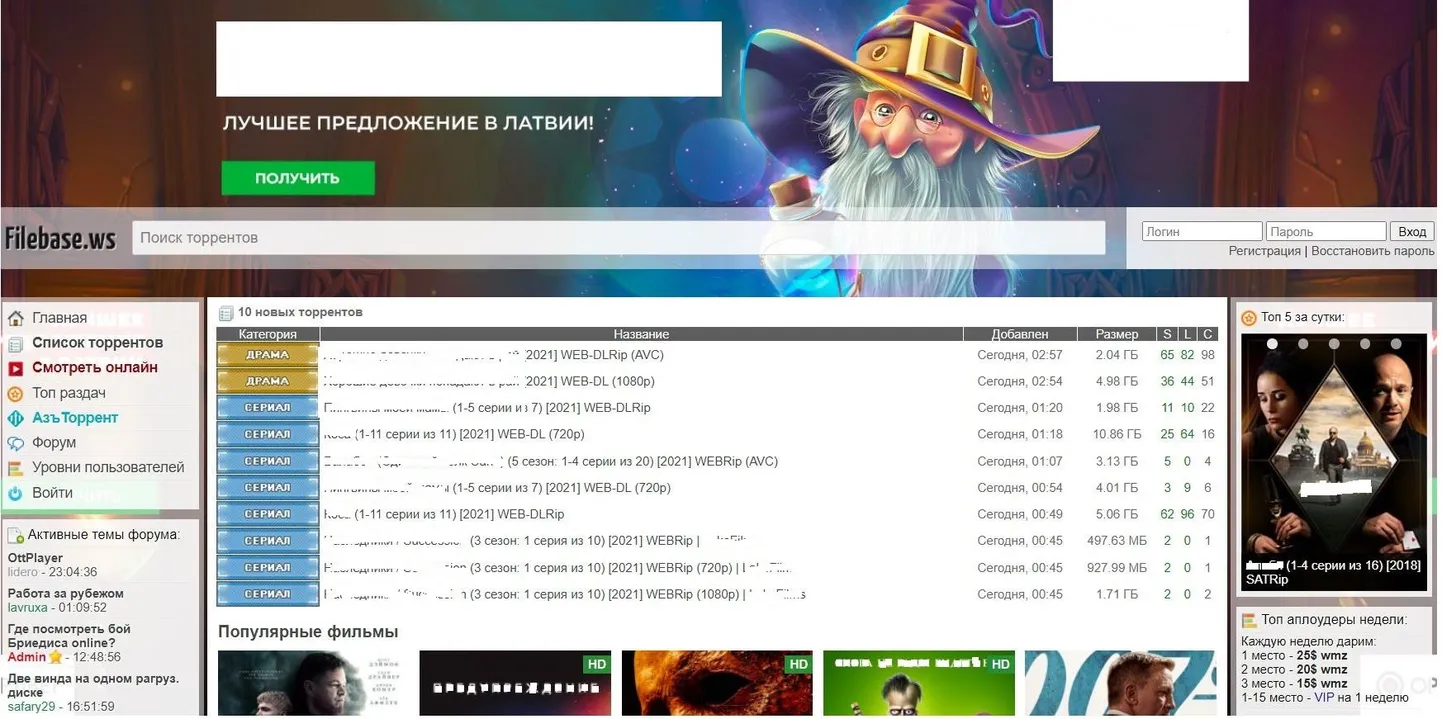The width and height of the screenshot is (1442, 719).
Task: Open Список торрентов in the sidebar
Action: click(97, 343)
